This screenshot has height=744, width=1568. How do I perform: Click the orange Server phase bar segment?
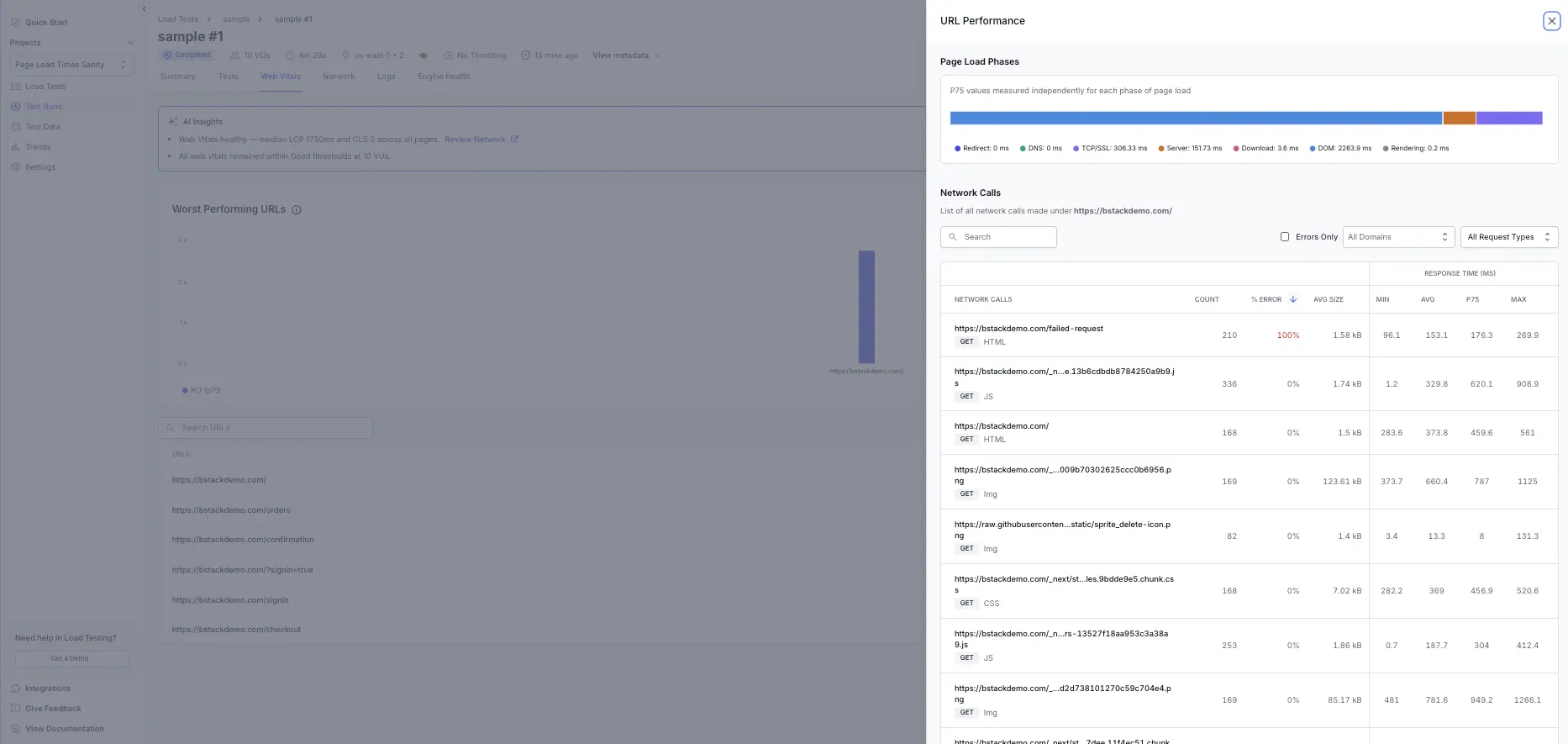[x=1460, y=119]
